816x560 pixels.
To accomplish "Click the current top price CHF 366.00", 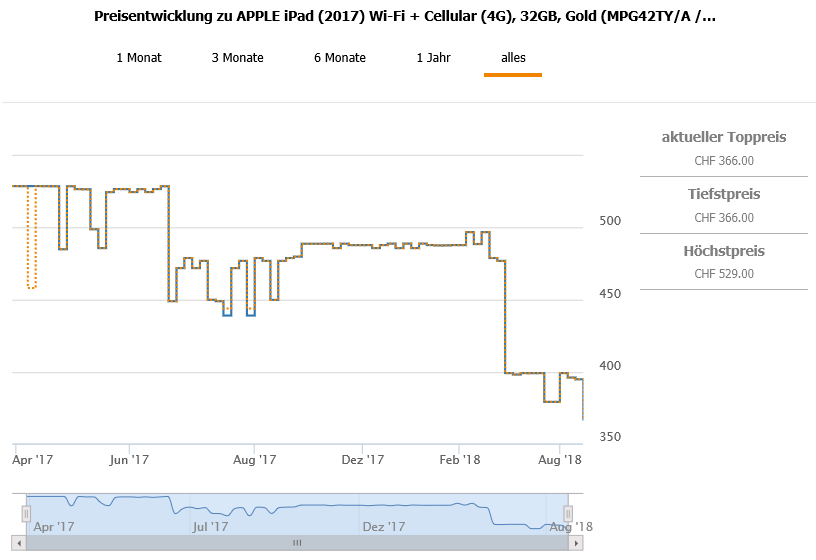I will click(x=724, y=160).
